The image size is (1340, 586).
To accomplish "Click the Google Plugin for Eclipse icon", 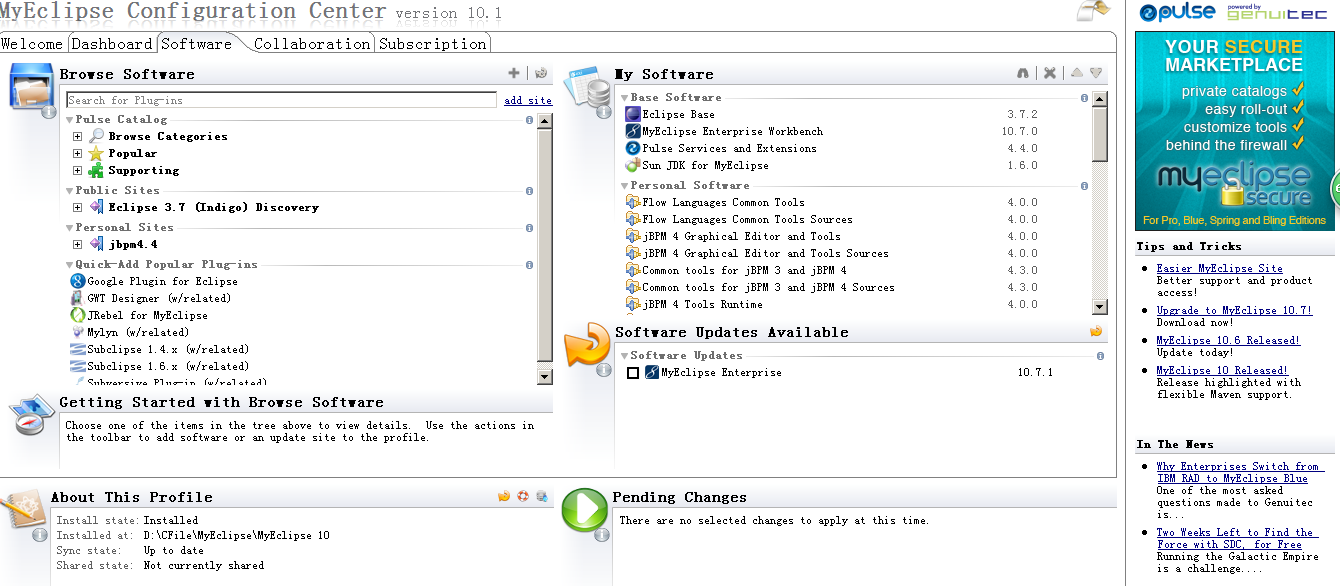I will [x=78, y=281].
